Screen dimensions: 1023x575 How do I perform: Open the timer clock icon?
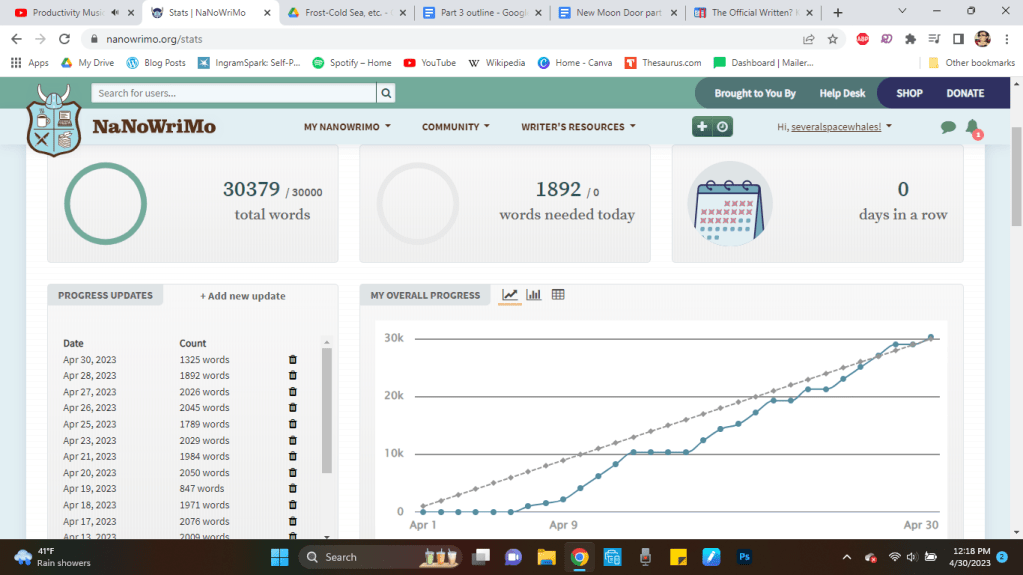[722, 127]
